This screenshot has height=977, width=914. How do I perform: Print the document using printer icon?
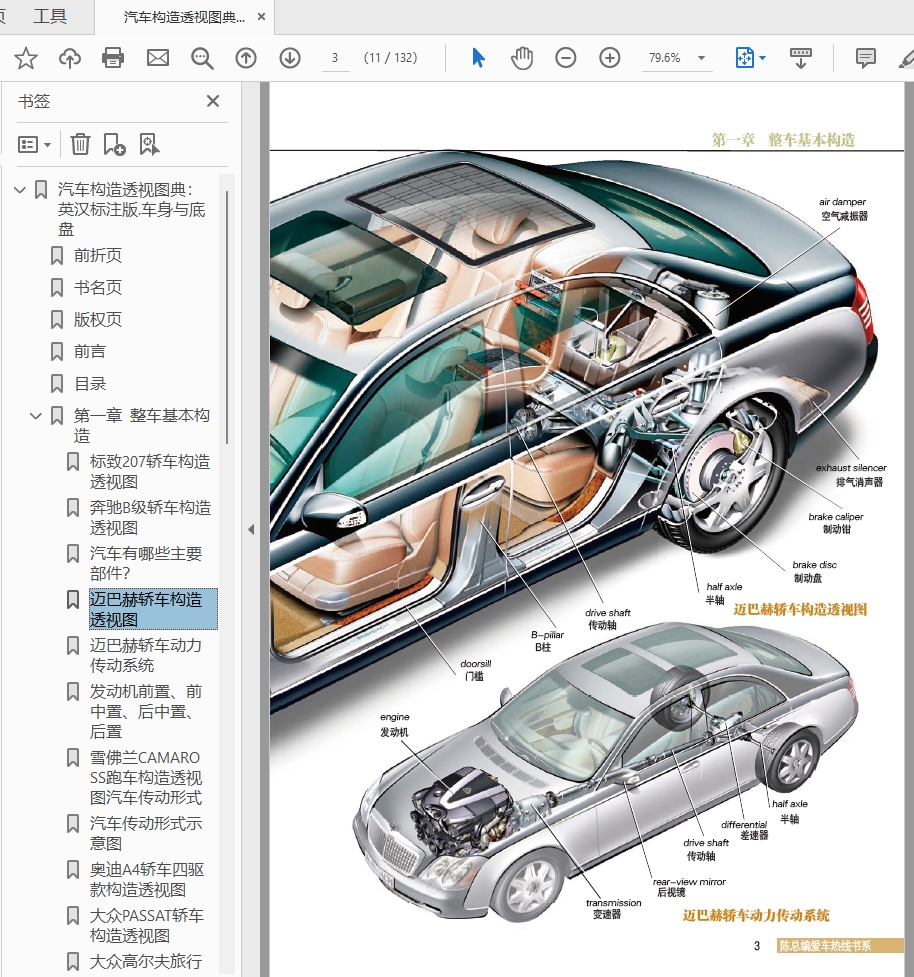pyautogui.click(x=114, y=58)
